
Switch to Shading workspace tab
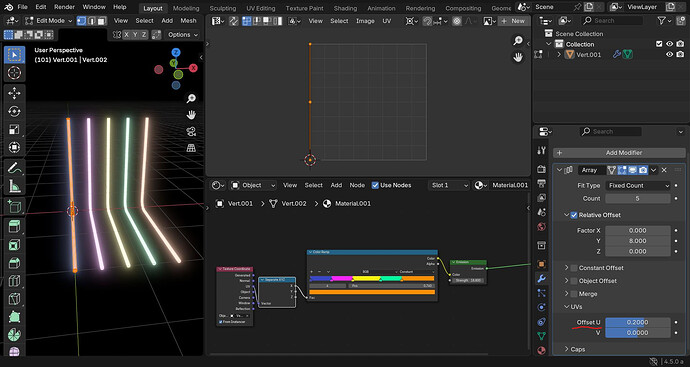click(345, 8)
